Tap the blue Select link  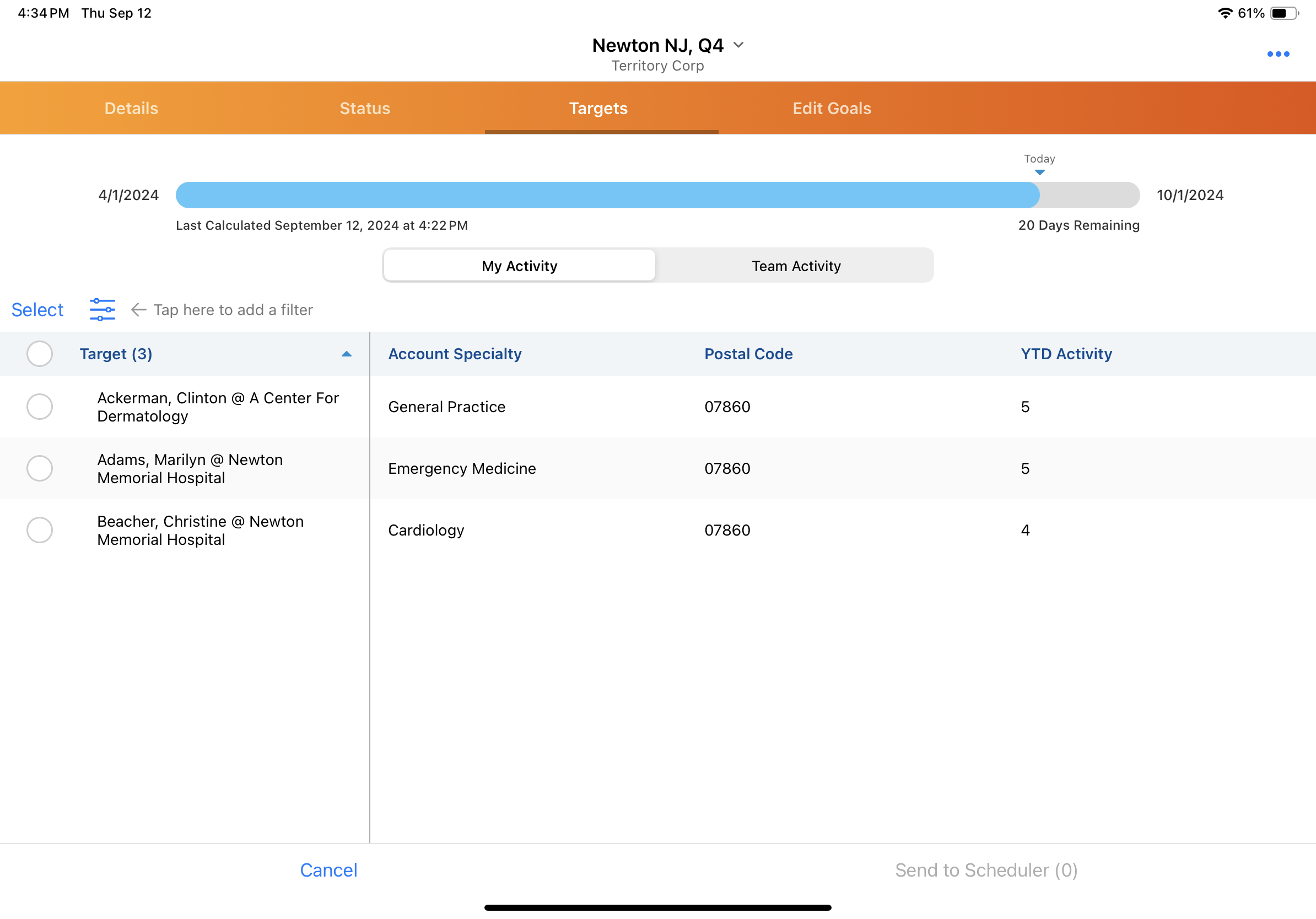37,310
